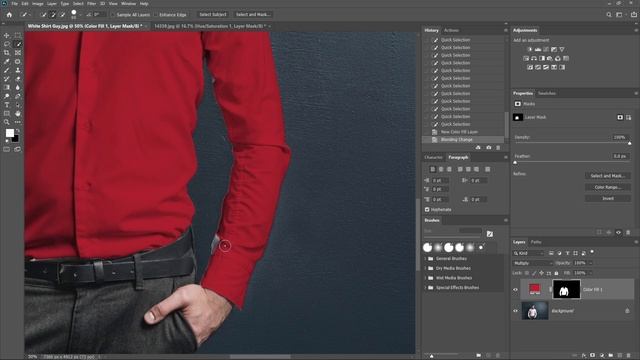Hide the Color Fill 1 layer
The image size is (640, 360).
(x=516, y=289)
